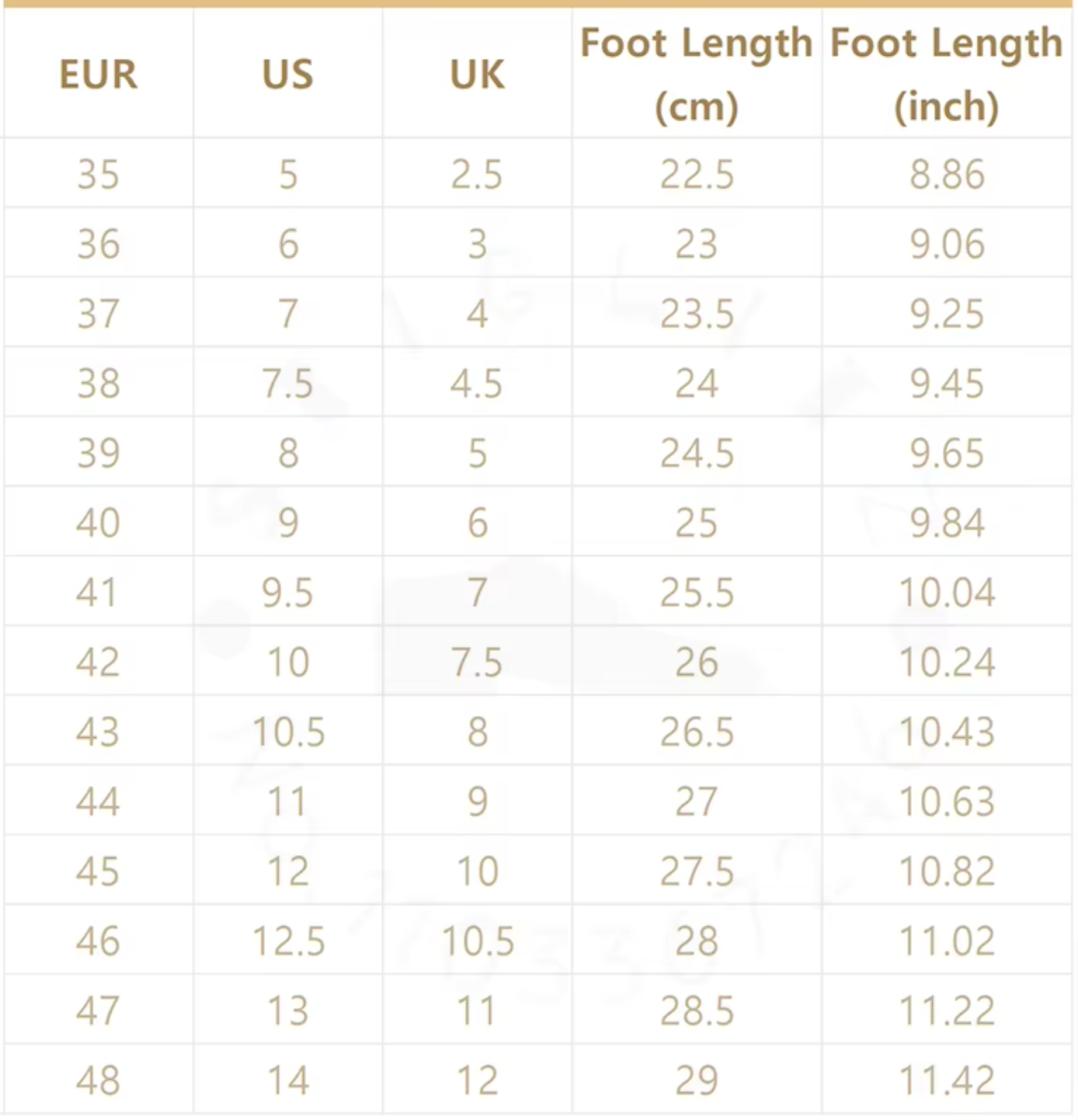Click US size 10.5 cell
Screen dimensions: 1078x1120
287,732
